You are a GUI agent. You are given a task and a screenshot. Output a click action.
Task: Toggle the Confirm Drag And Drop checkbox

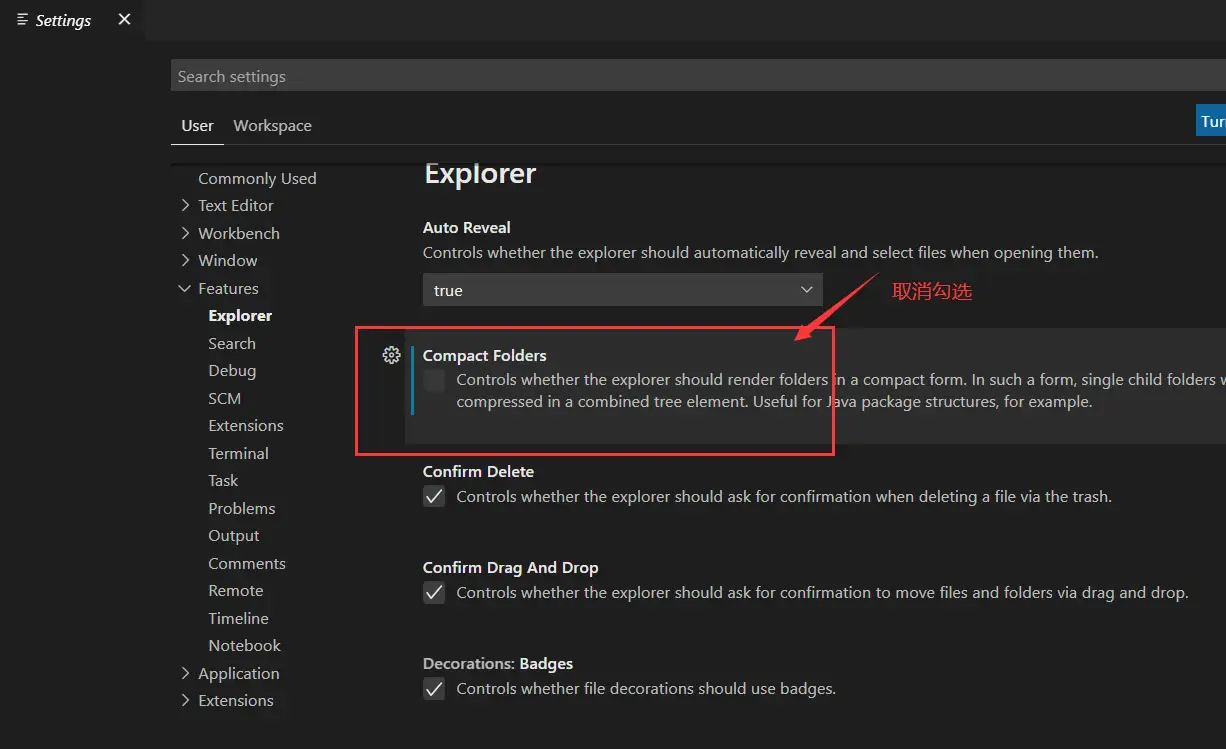(x=434, y=592)
